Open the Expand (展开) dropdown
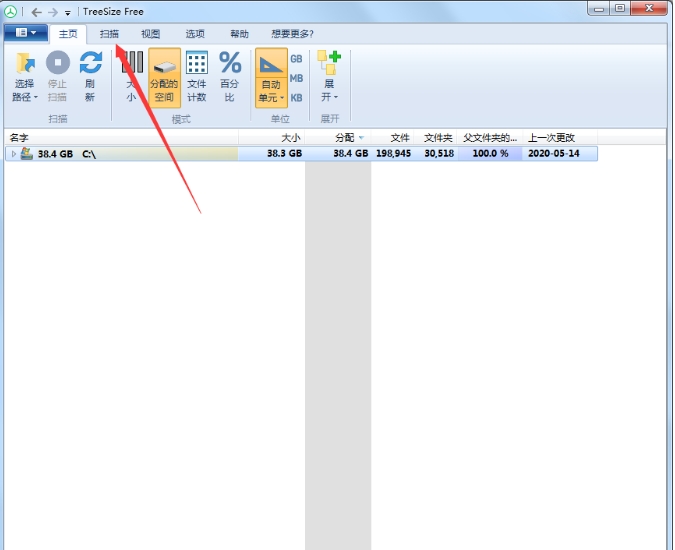The height and width of the screenshot is (550, 675). point(329,77)
